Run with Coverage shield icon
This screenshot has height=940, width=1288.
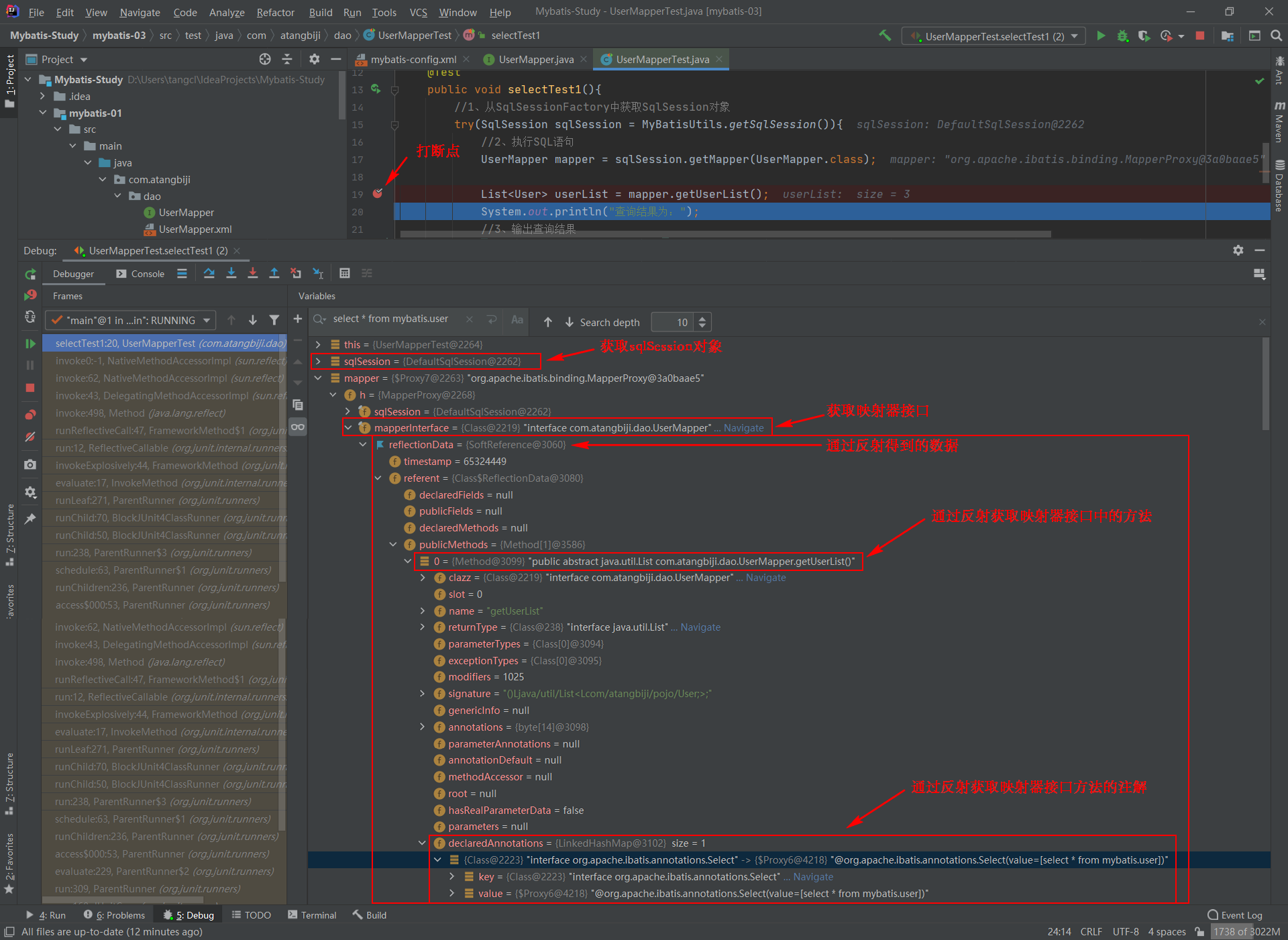tap(1144, 36)
